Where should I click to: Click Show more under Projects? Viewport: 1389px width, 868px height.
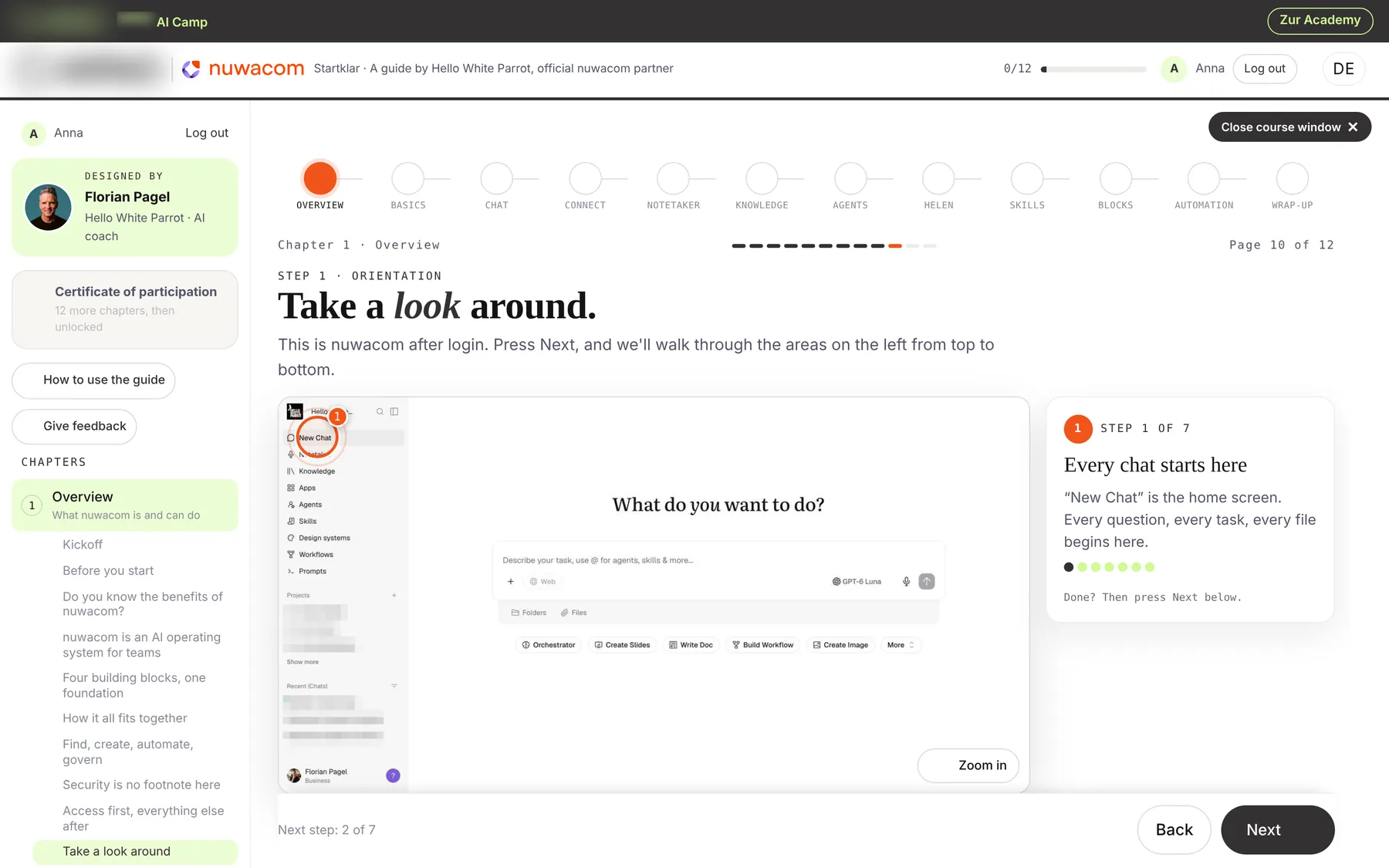[x=302, y=662]
